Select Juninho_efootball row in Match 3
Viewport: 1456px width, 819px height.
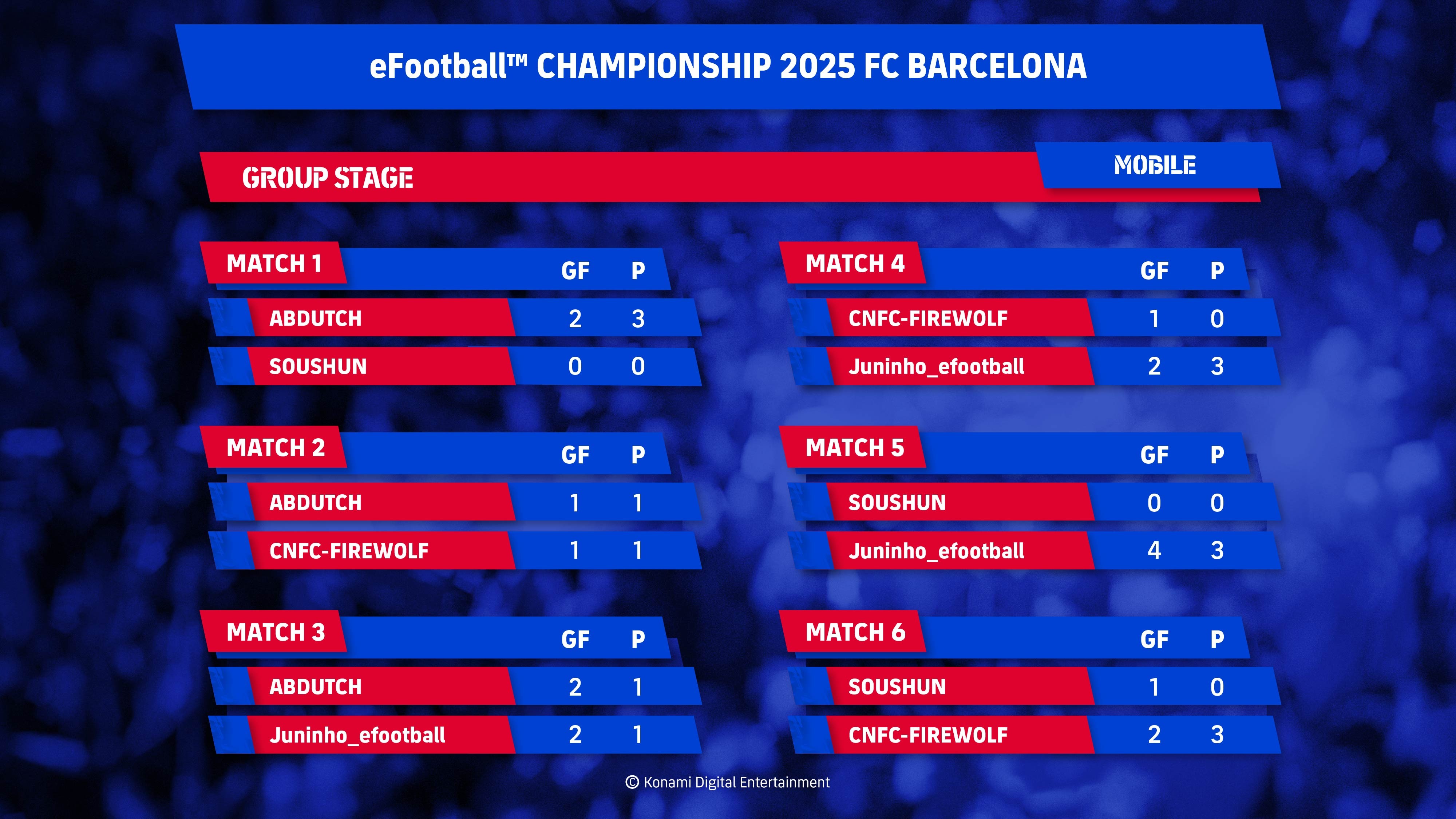point(455,735)
